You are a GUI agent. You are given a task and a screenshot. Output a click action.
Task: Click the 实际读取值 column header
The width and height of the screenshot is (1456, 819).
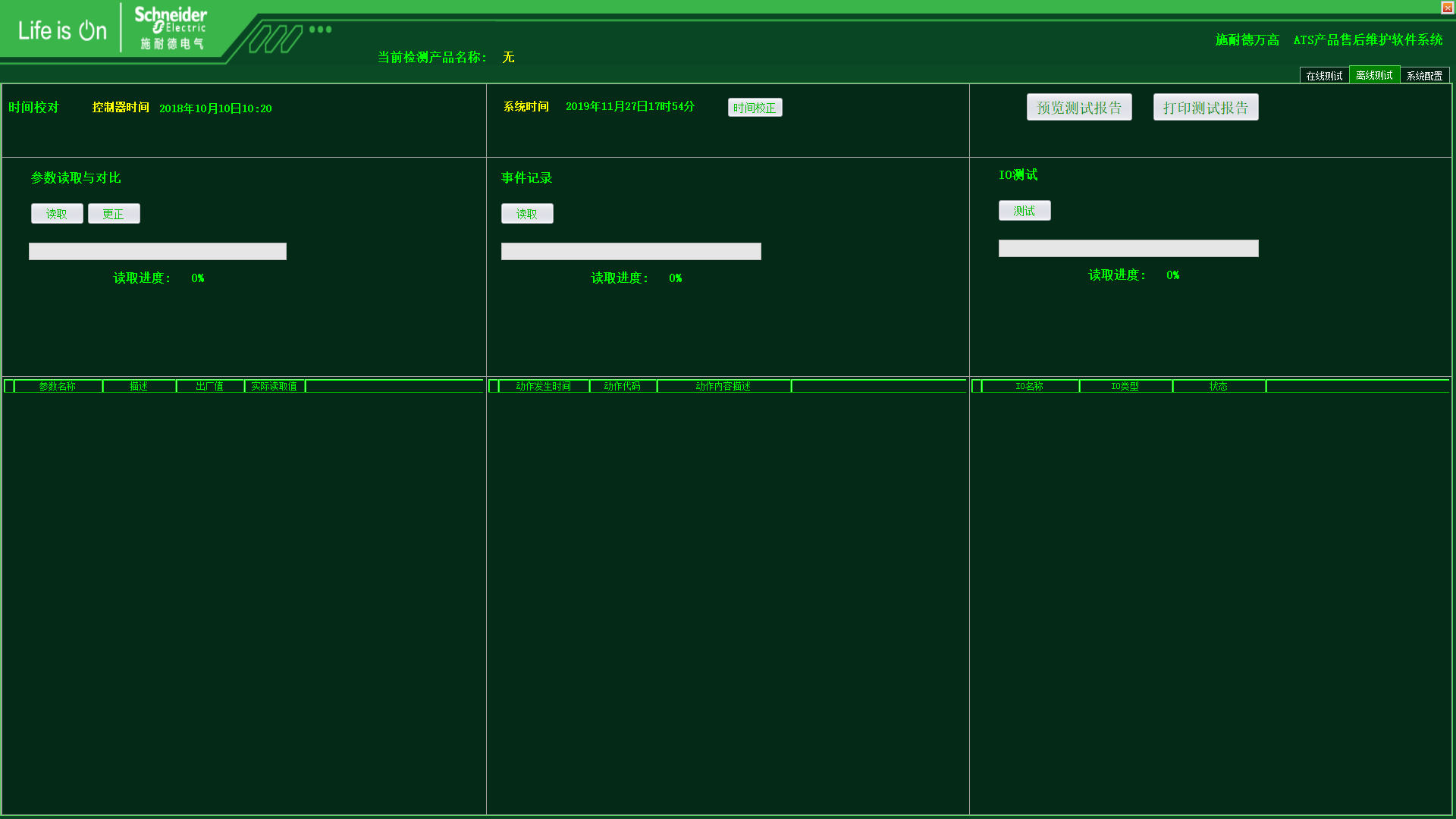point(274,387)
